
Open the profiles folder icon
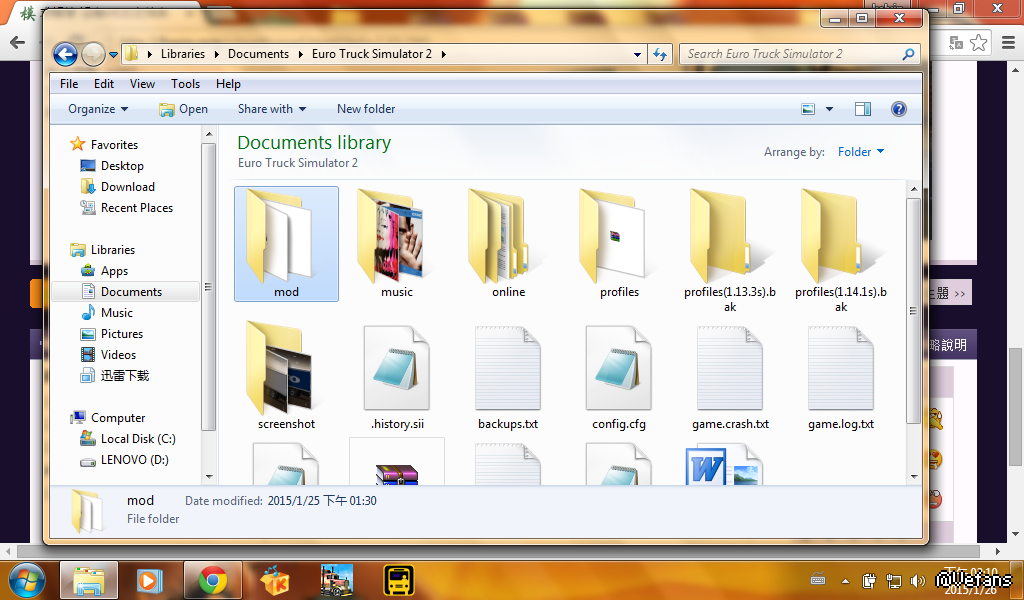619,238
